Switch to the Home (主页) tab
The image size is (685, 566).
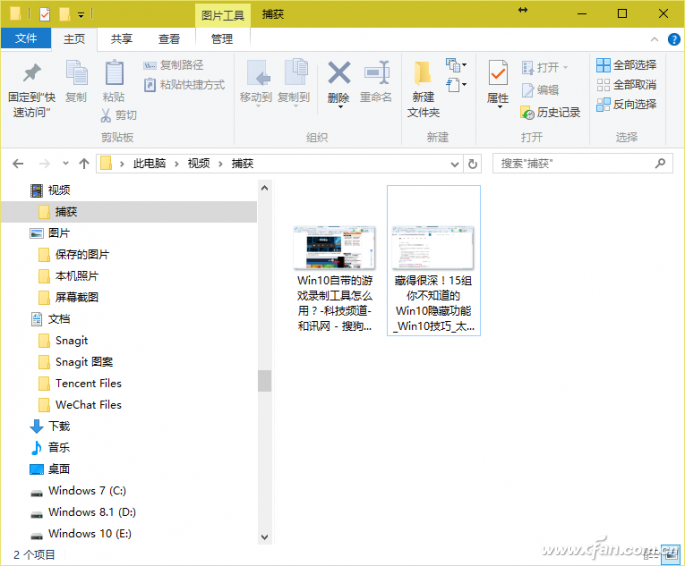pyautogui.click(x=74, y=39)
